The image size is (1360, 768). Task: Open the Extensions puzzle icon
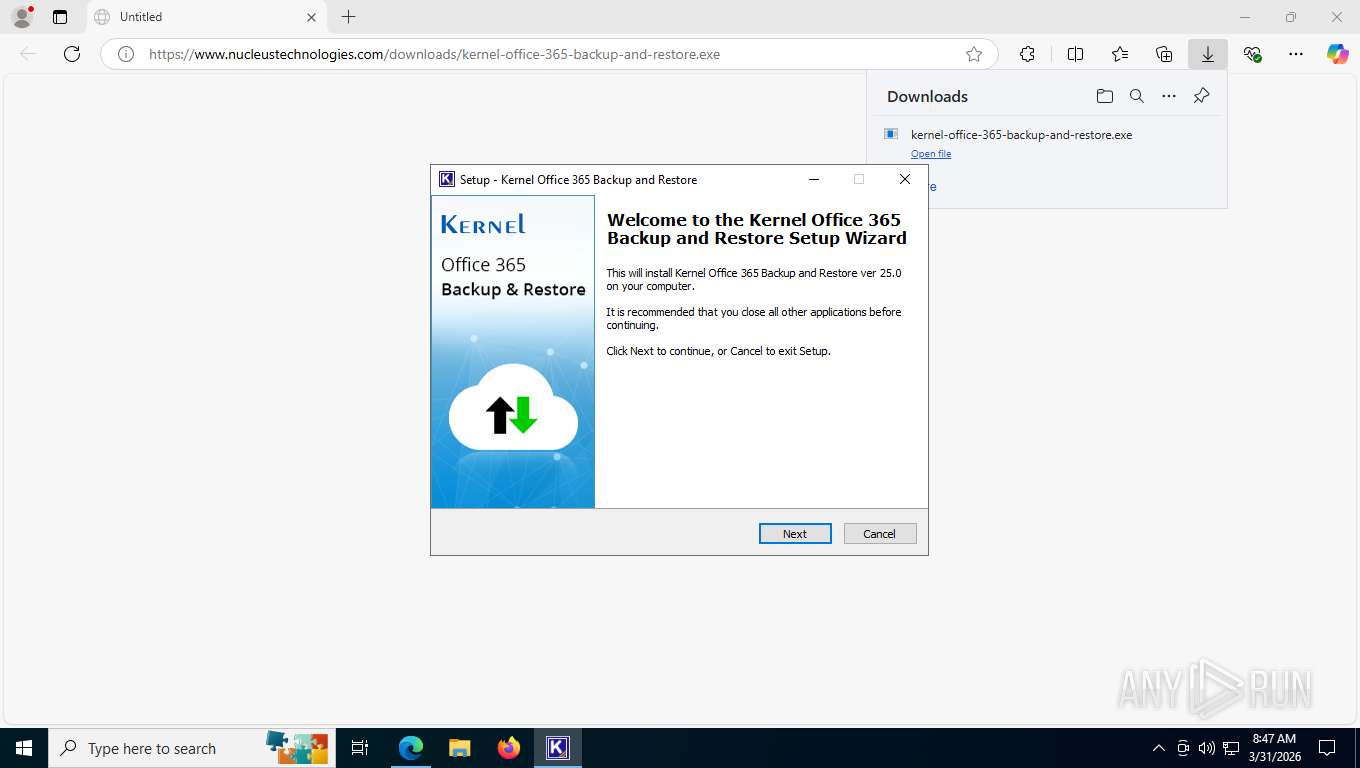pyautogui.click(x=1027, y=54)
